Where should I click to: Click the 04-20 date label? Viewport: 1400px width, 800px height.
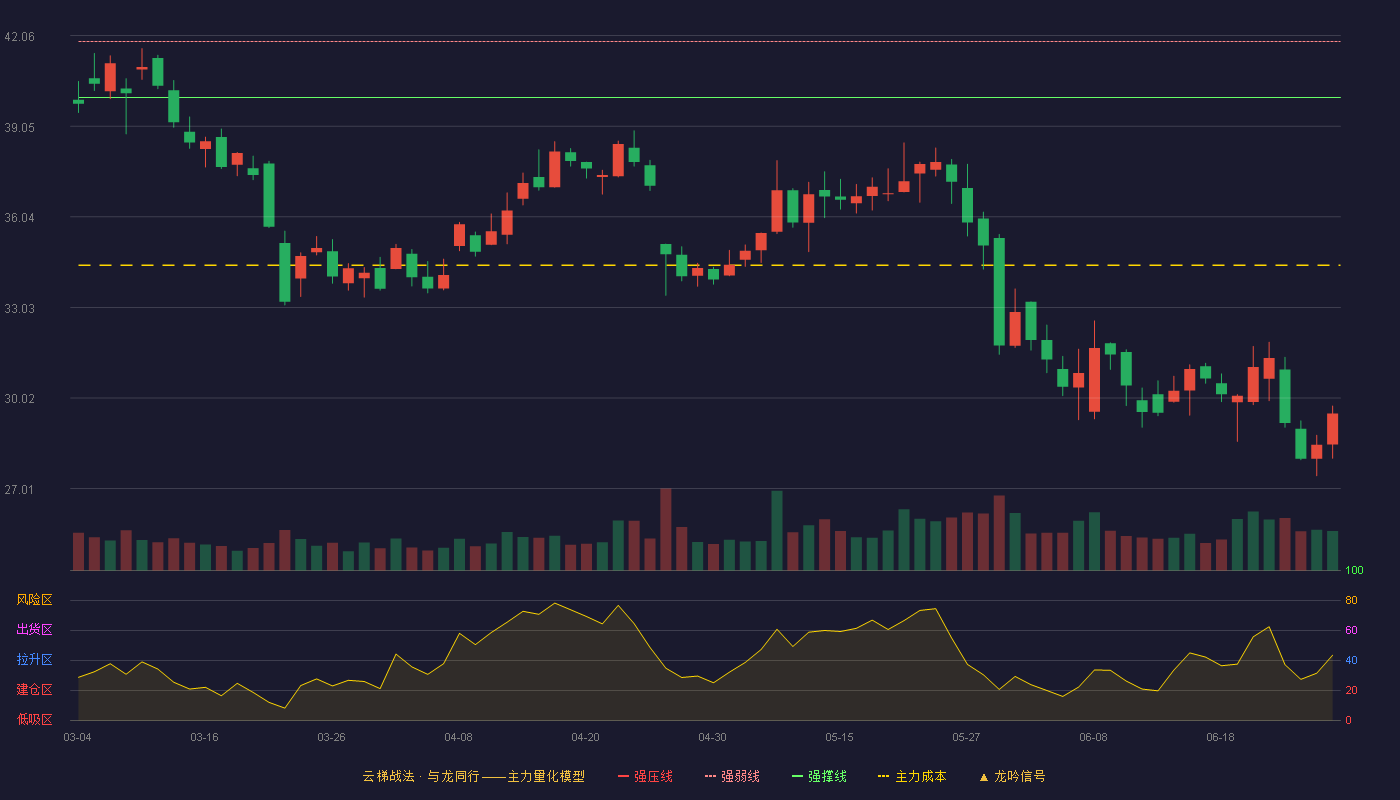point(585,737)
